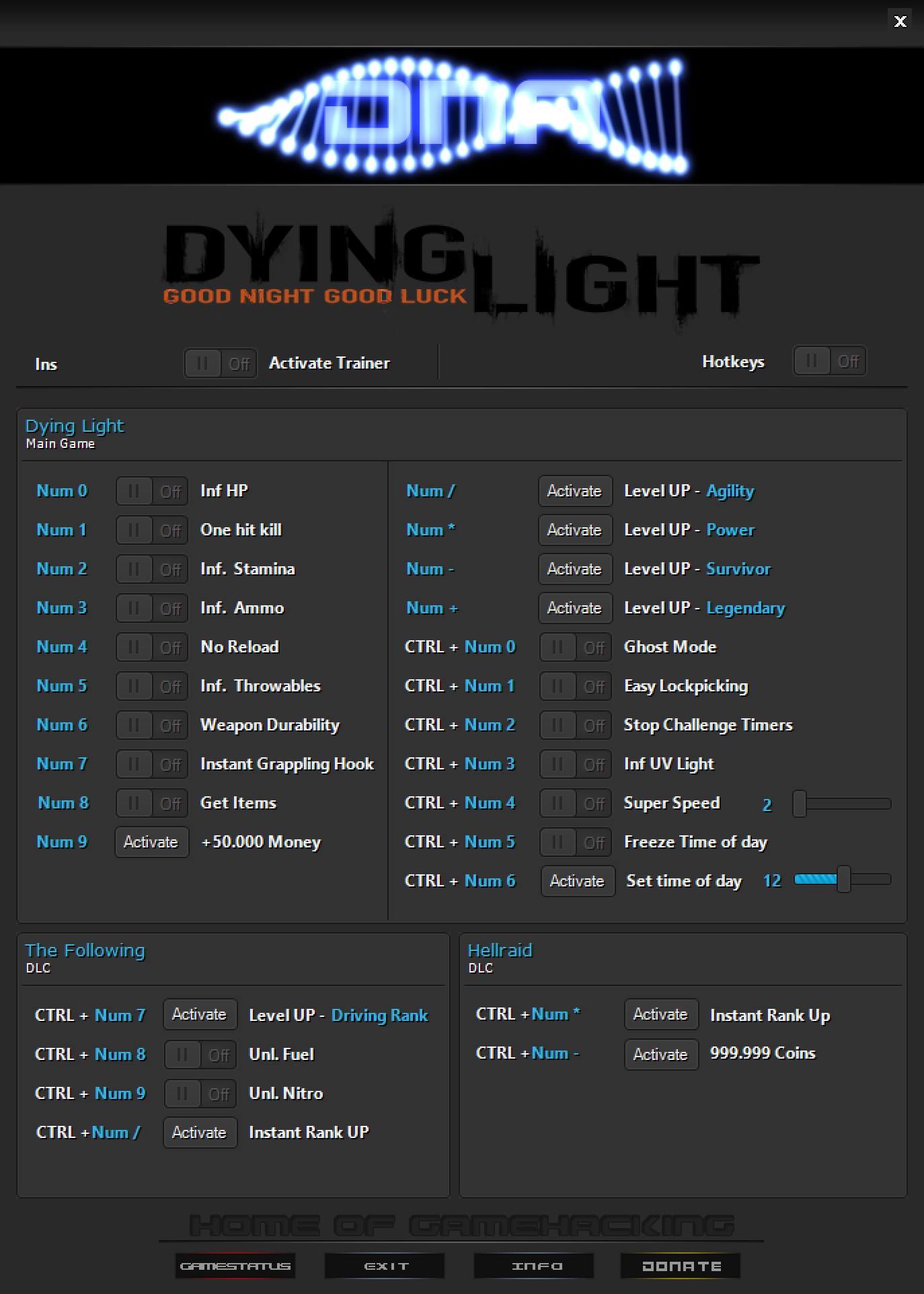Click the 'Hellraid' section heading
The width and height of the screenshot is (924, 1294).
(x=500, y=950)
